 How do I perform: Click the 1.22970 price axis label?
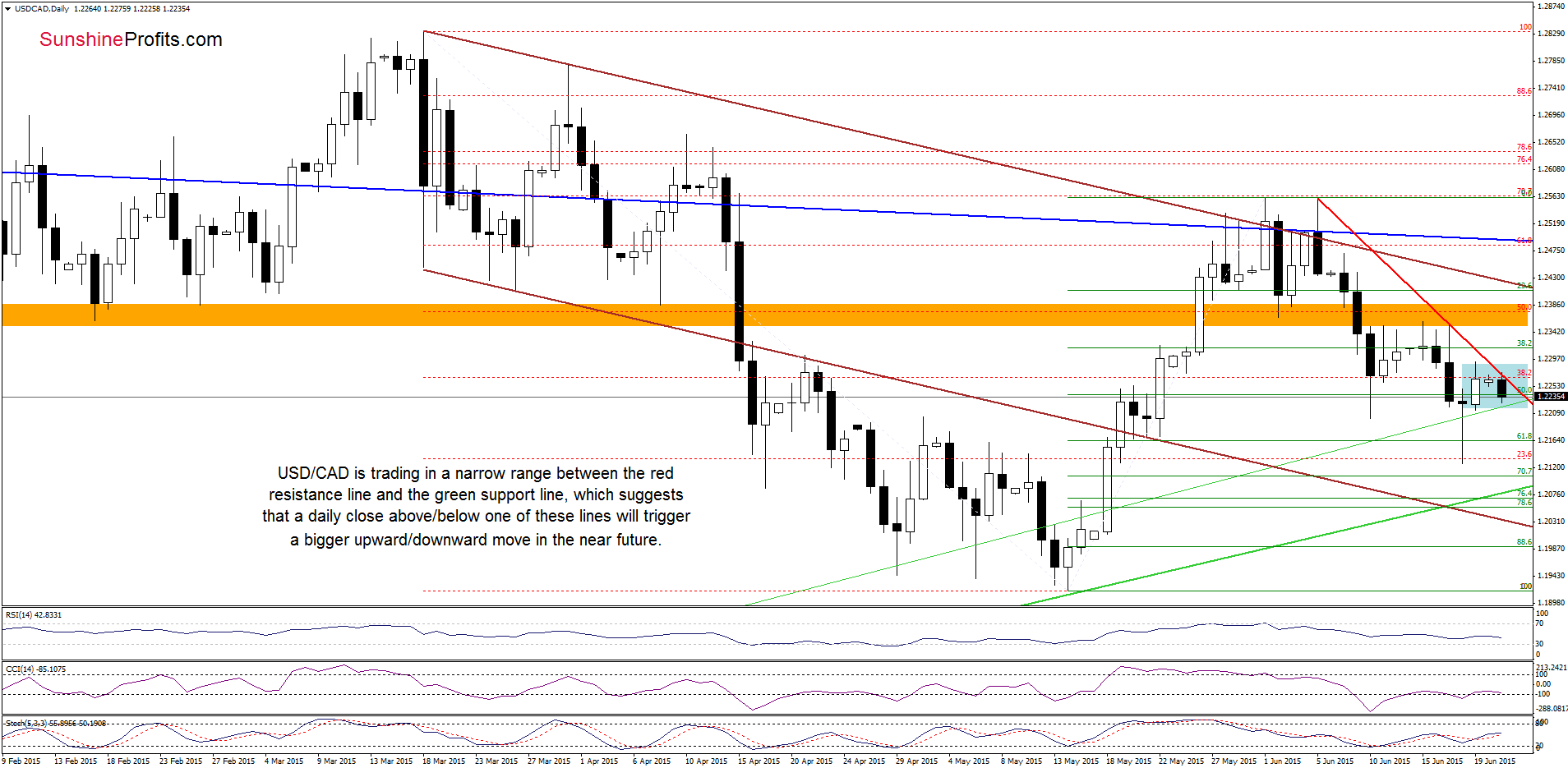(1551, 358)
